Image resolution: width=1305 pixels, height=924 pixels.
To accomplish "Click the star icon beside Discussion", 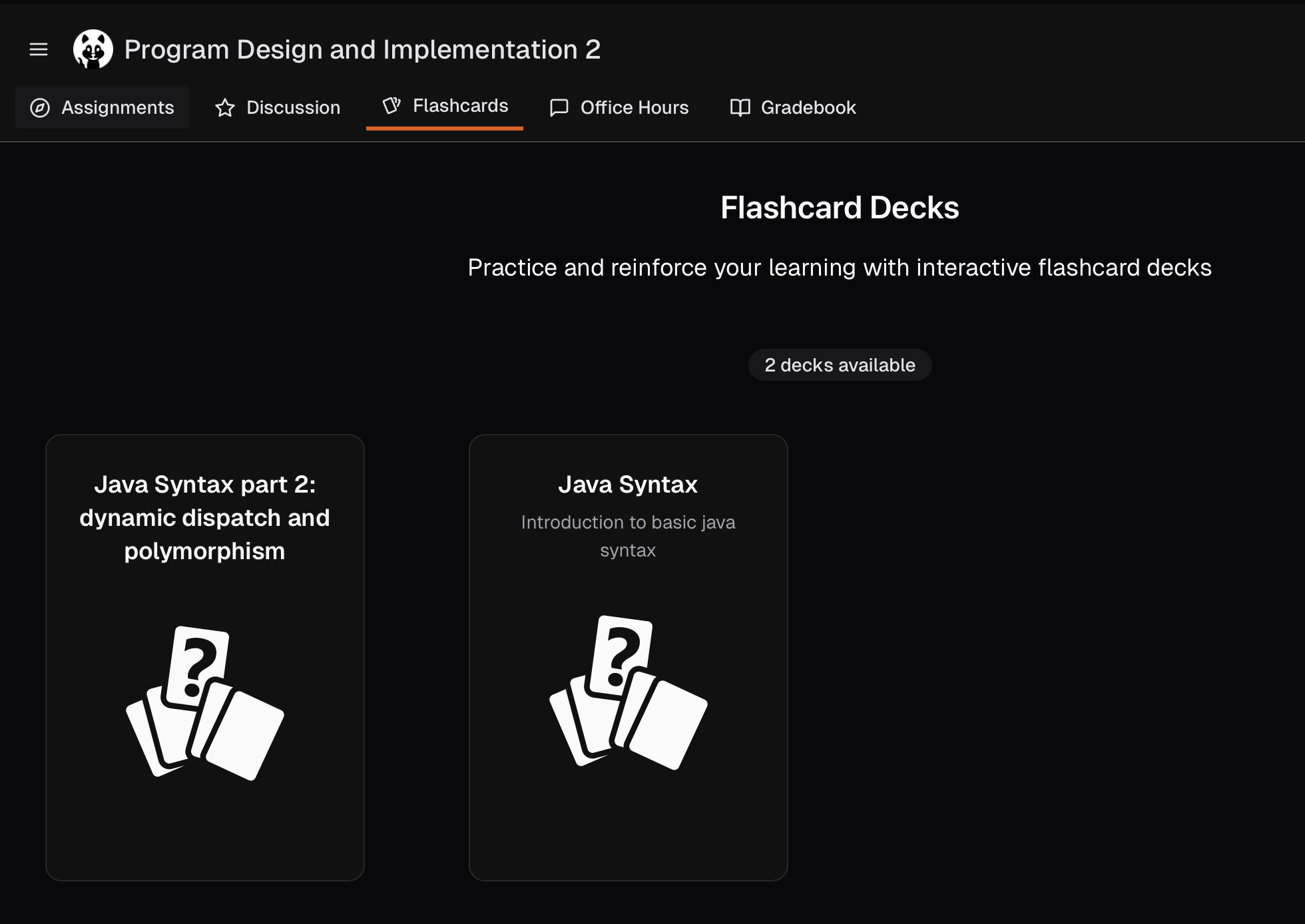I will coord(225,108).
